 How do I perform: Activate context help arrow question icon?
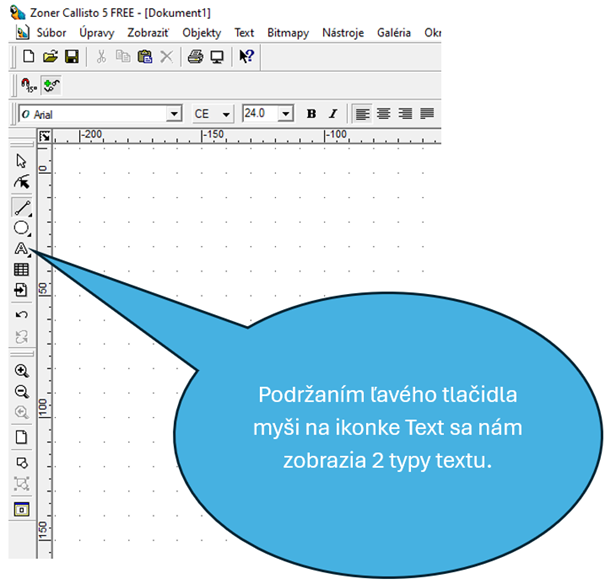pyautogui.click(x=247, y=56)
